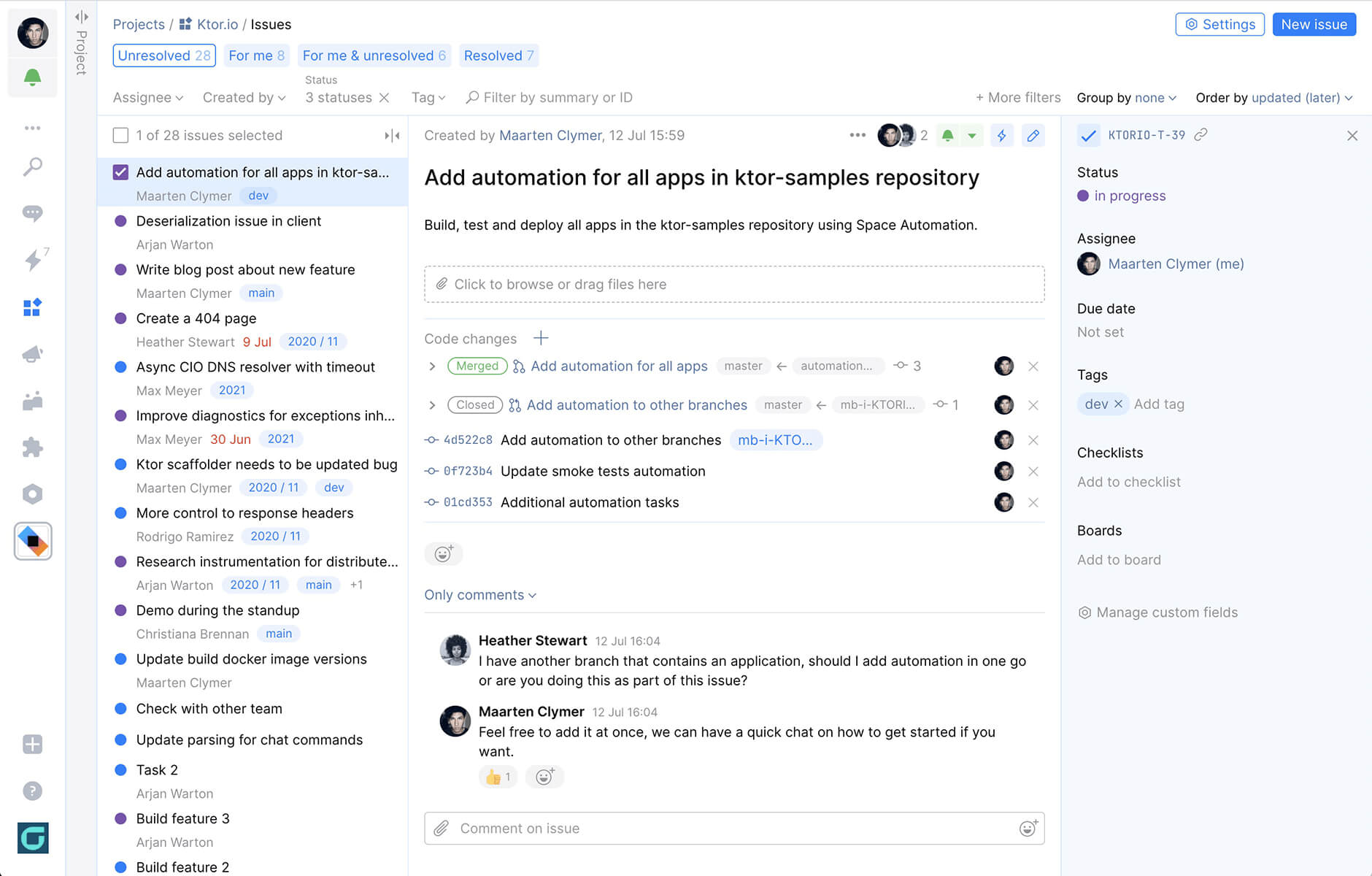Click the green G app icon
This screenshot has width=1372, height=876.
[x=33, y=838]
